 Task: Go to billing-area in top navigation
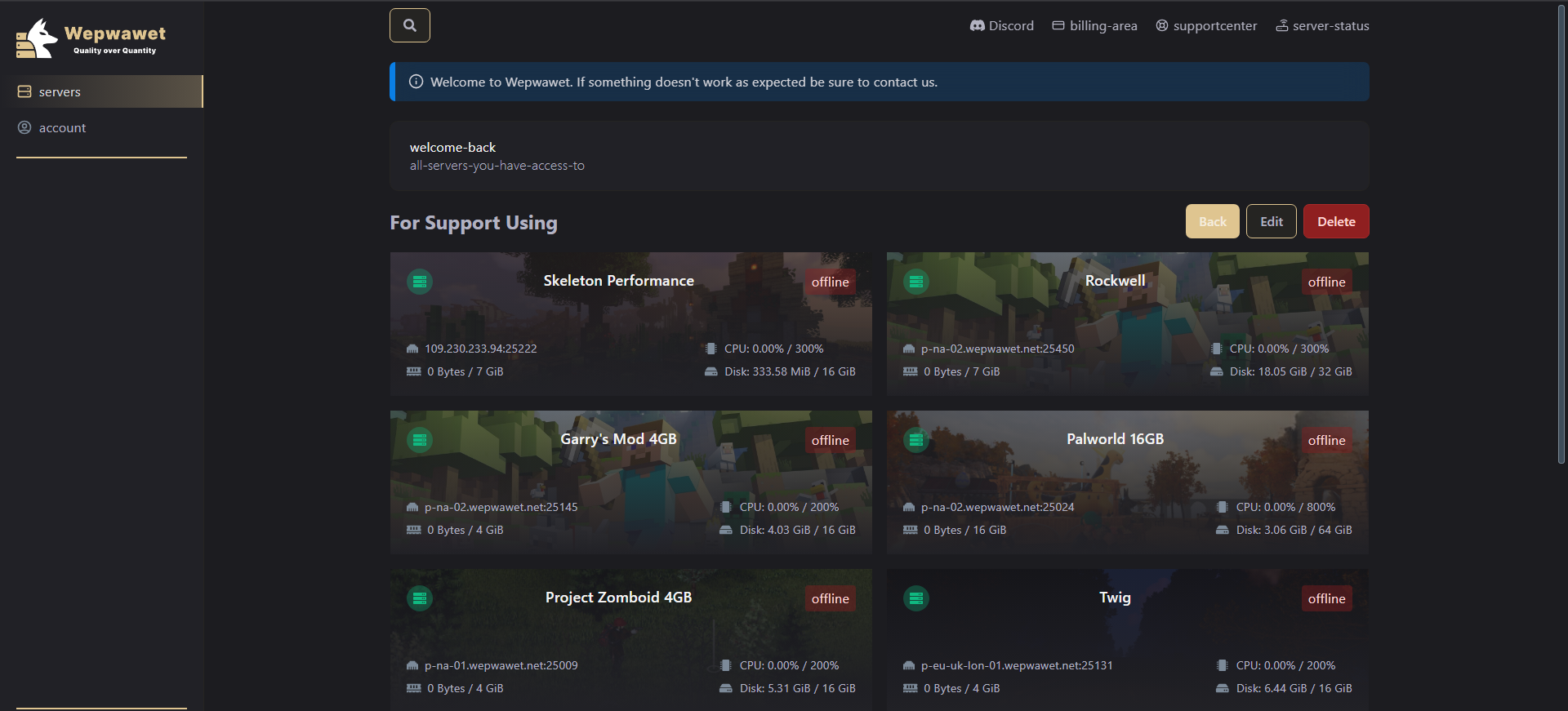(1094, 25)
